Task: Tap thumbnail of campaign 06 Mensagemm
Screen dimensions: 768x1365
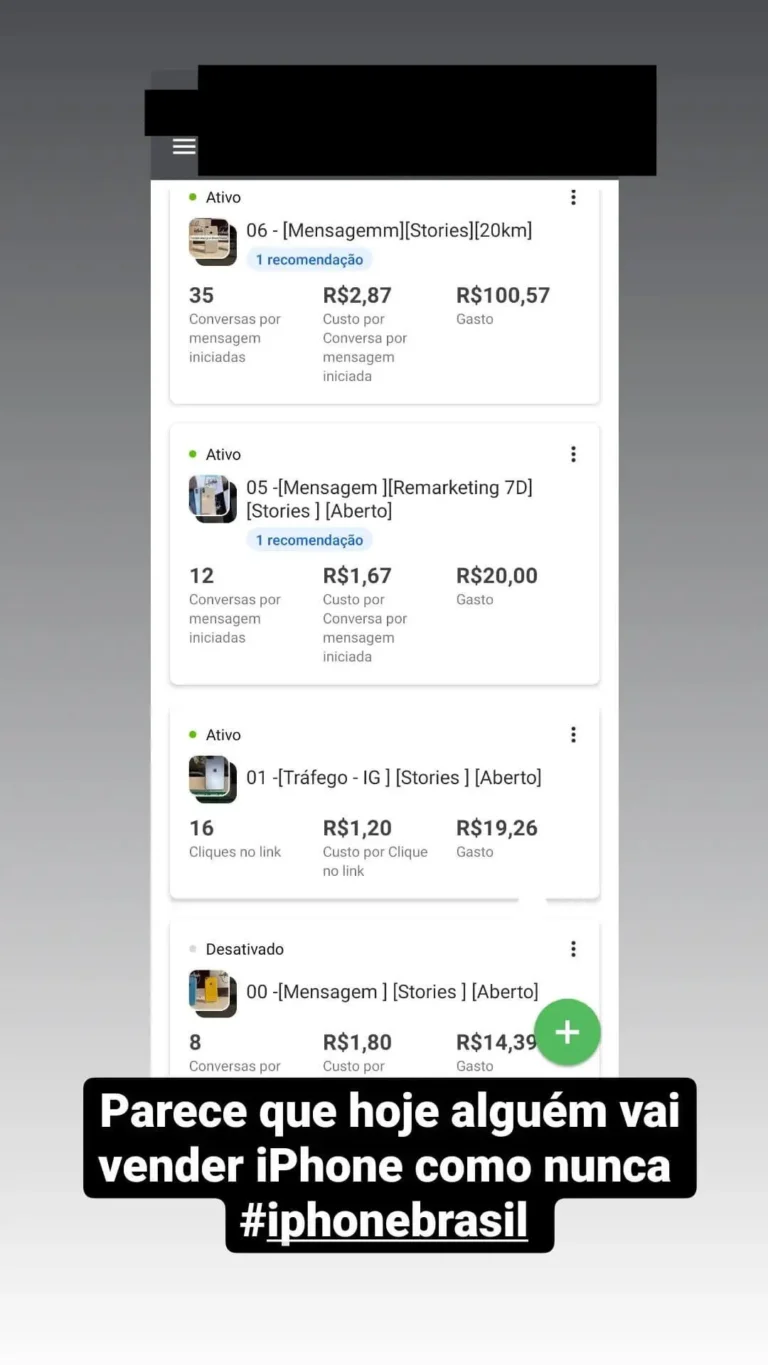Action: [x=212, y=241]
